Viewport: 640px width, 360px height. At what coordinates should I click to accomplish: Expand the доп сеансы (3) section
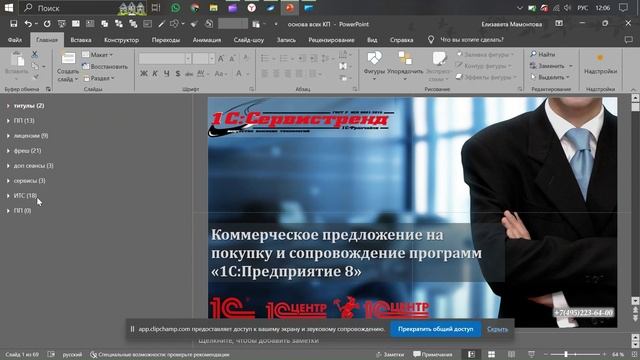coord(8,166)
